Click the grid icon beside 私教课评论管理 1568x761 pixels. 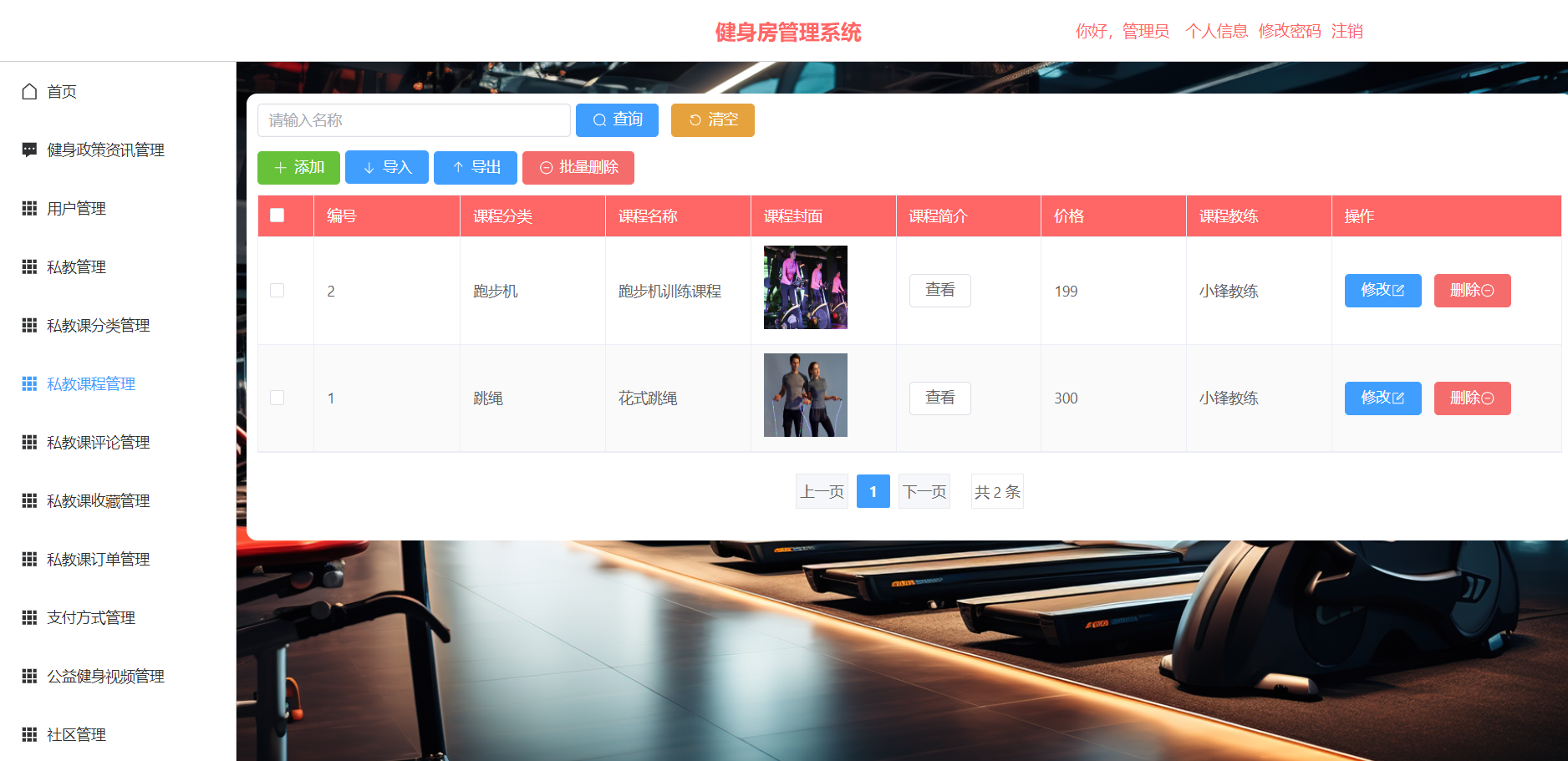29,442
